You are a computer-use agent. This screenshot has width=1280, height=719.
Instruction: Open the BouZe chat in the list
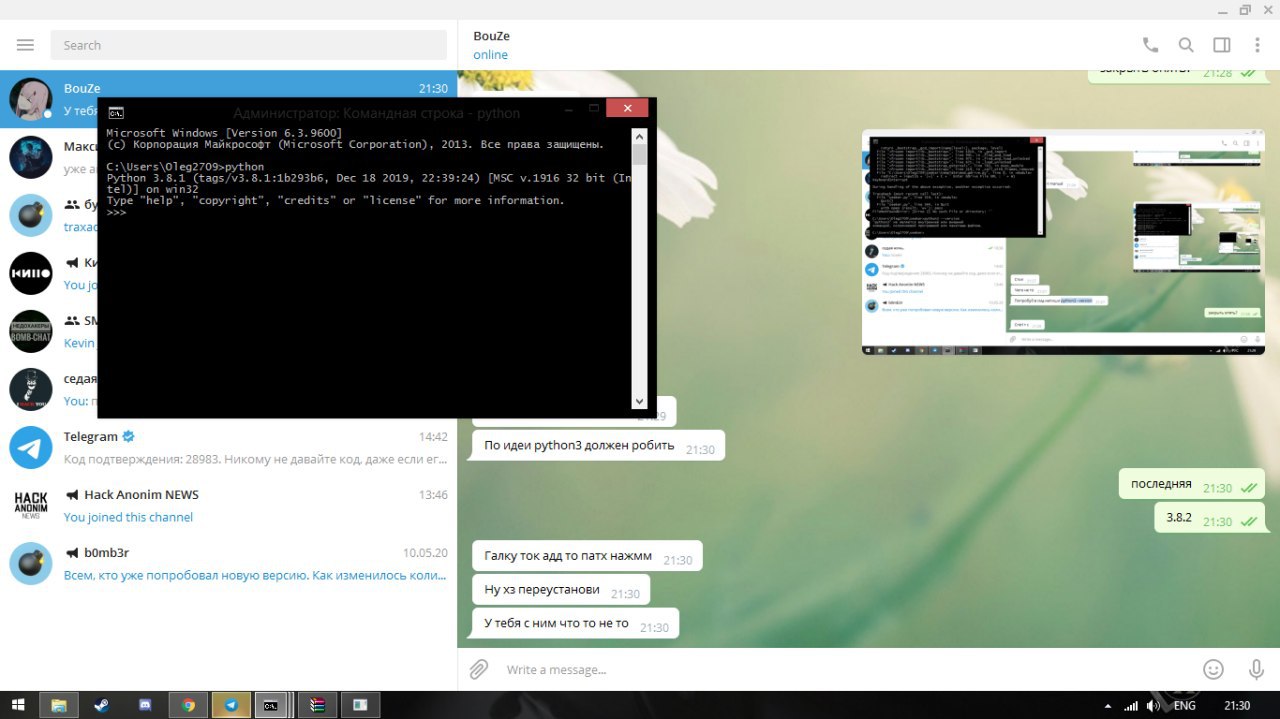[x=228, y=99]
